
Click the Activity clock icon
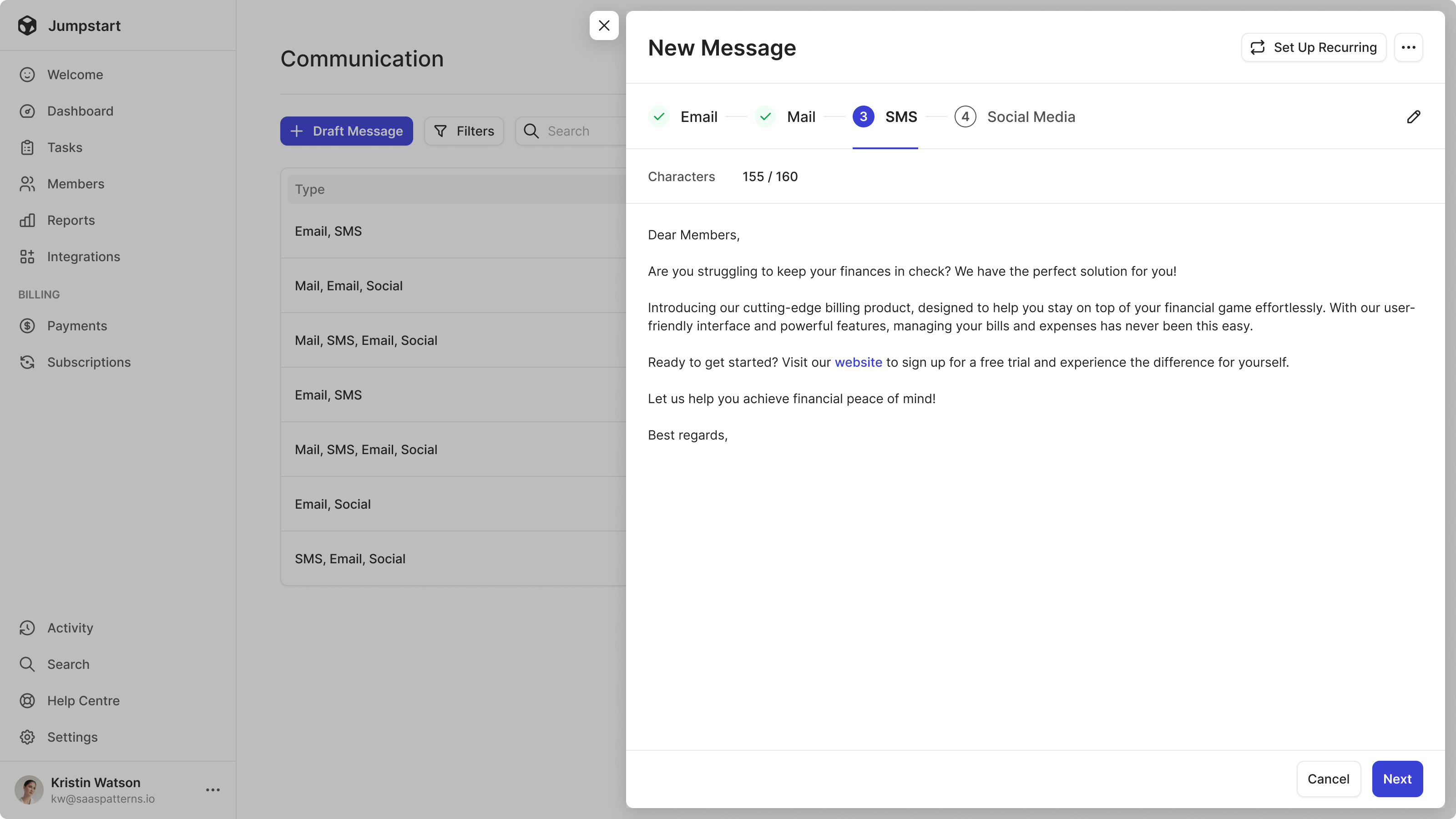(27, 628)
